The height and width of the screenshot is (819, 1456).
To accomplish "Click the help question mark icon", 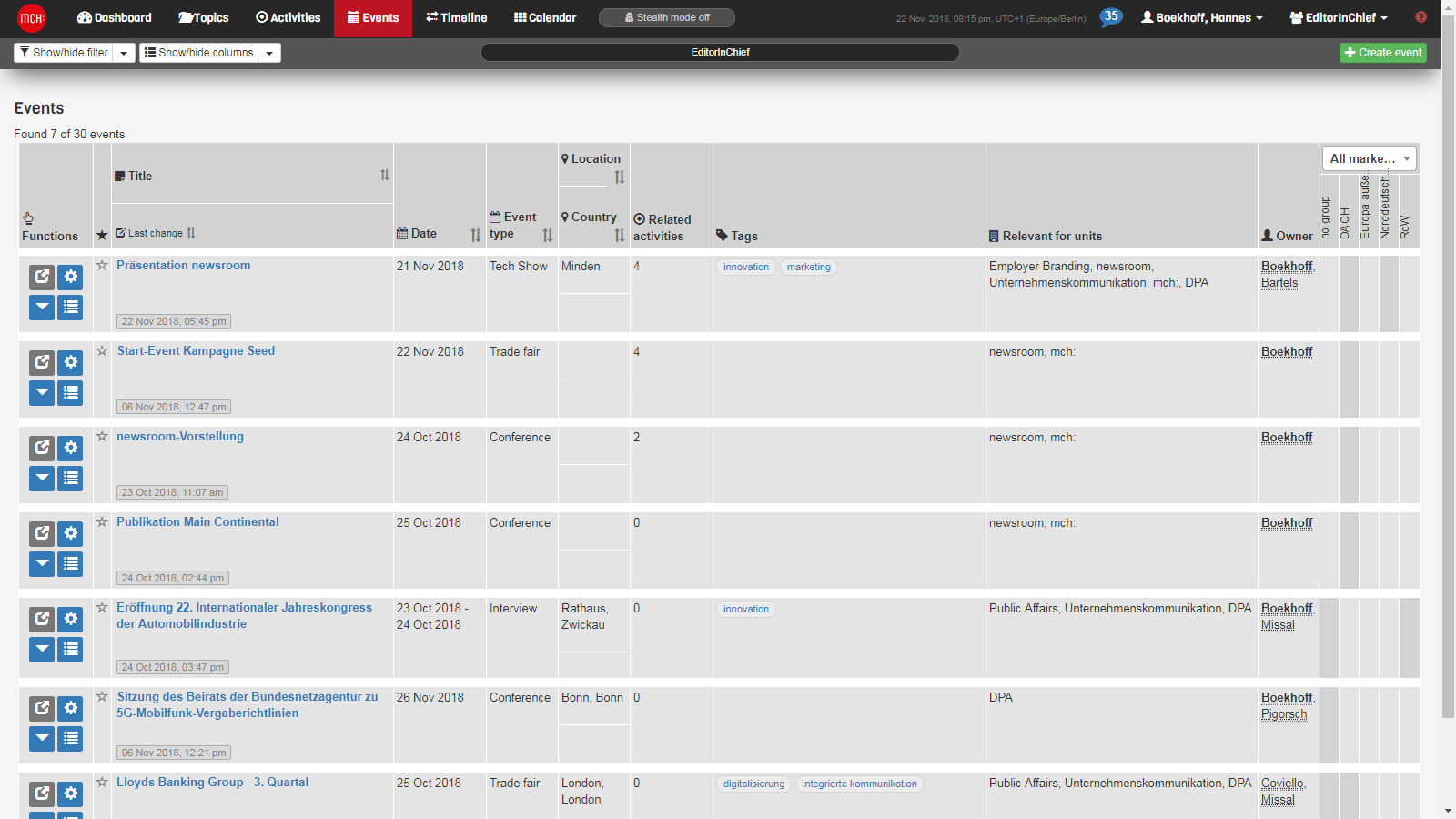I will (1421, 16).
